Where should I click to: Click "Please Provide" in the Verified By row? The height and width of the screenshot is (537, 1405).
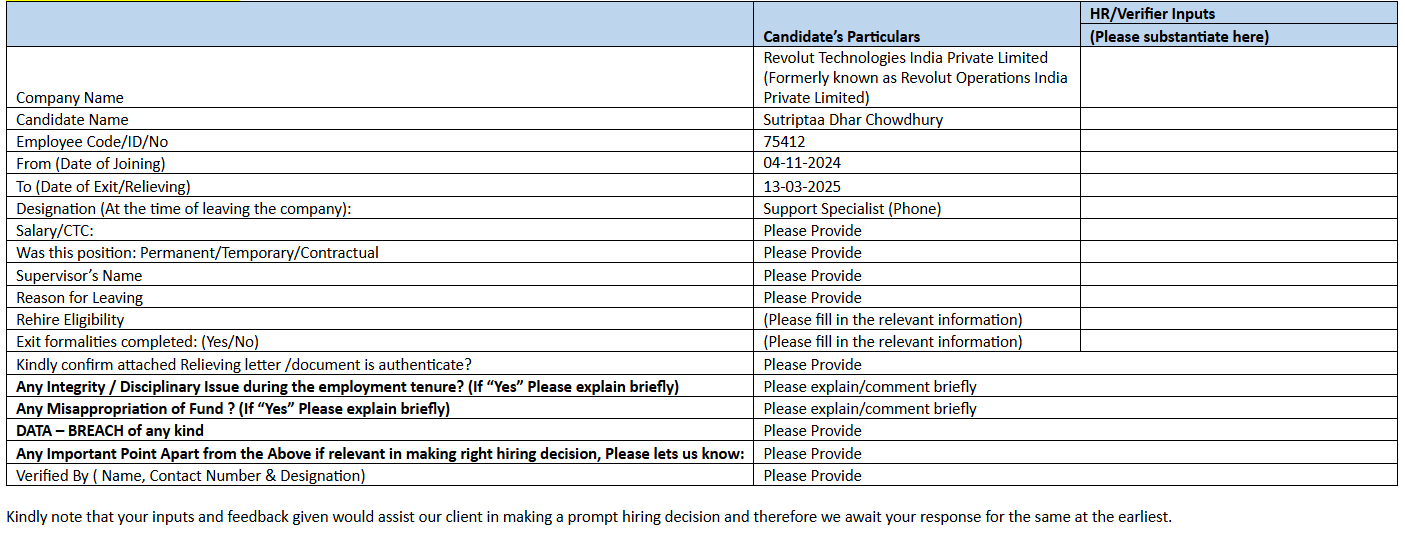pos(812,476)
